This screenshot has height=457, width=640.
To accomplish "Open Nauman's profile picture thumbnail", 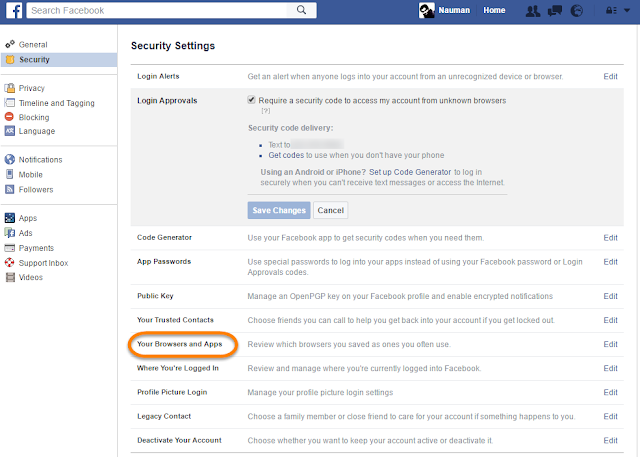I will click(x=427, y=10).
